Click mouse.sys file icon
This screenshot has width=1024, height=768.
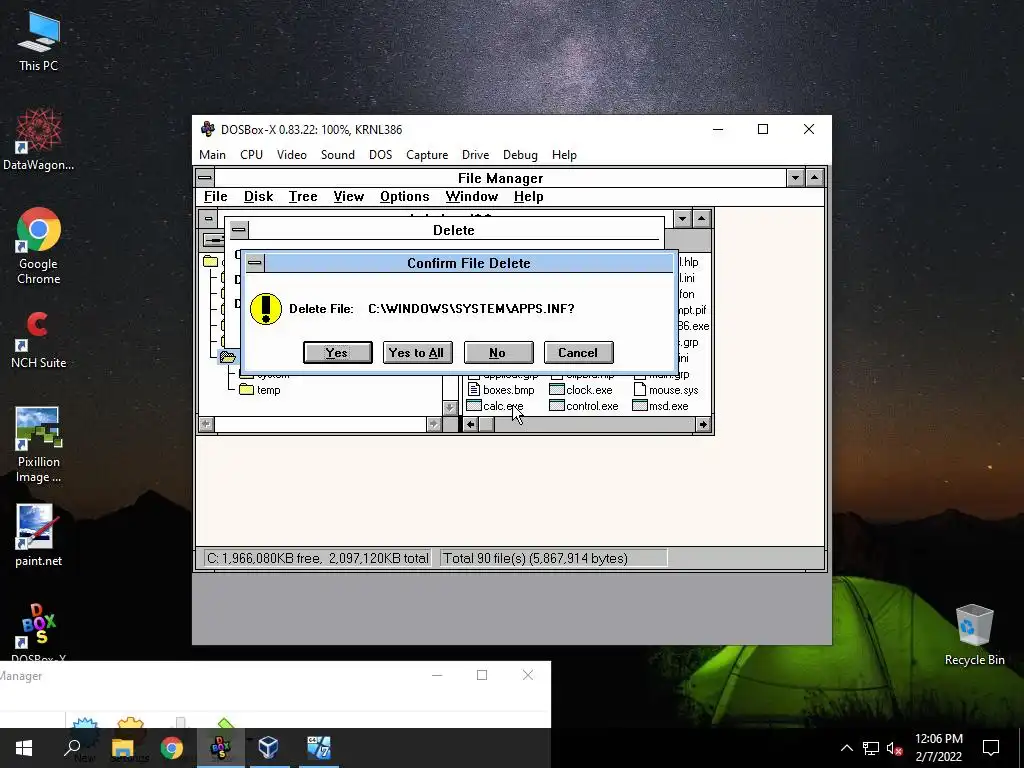(x=639, y=390)
